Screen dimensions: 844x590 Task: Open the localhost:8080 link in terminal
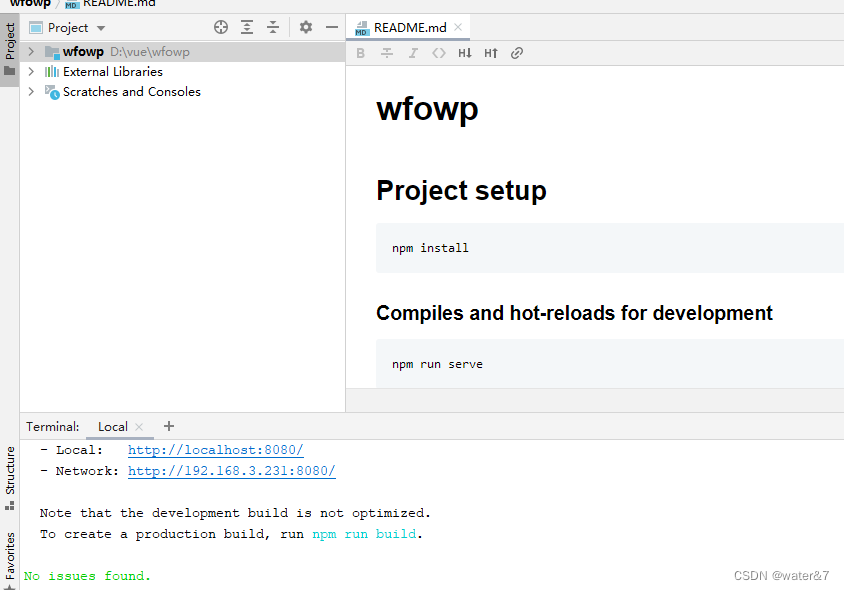[x=215, y=450]
